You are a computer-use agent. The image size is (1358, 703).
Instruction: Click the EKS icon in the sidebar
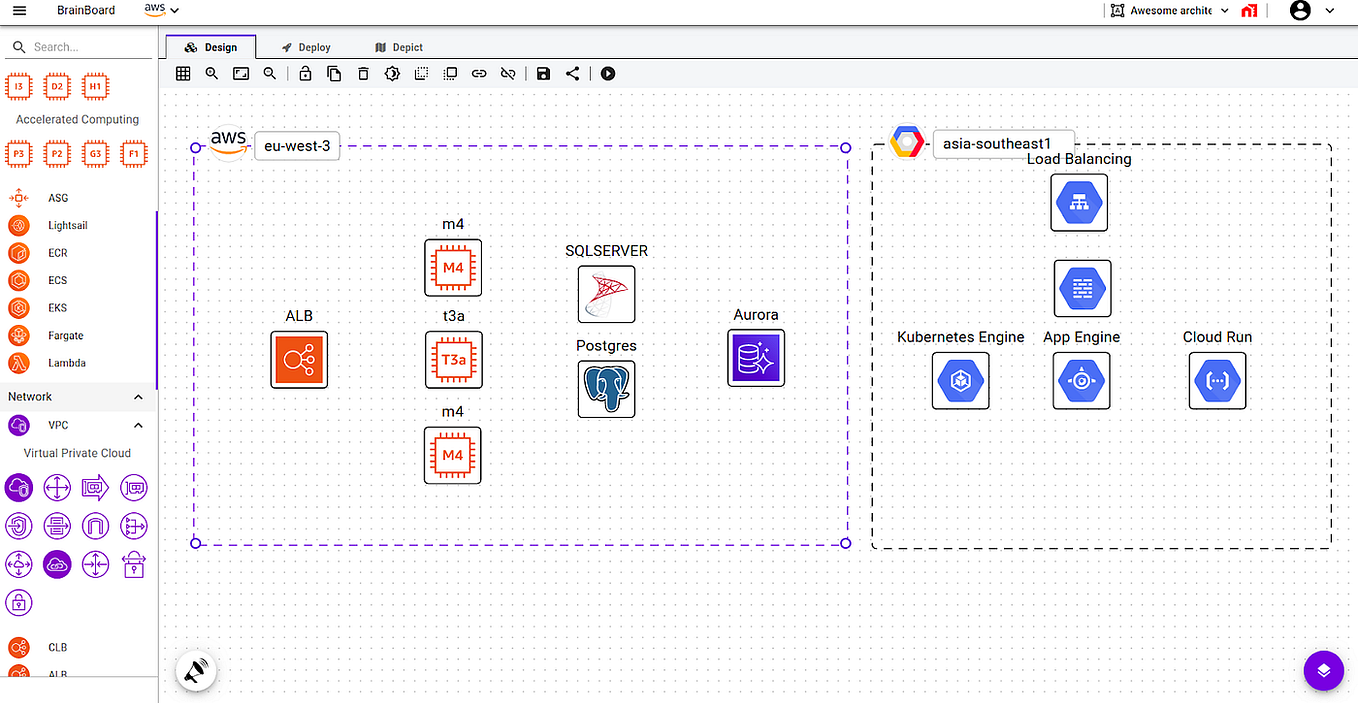coord(18,308)
